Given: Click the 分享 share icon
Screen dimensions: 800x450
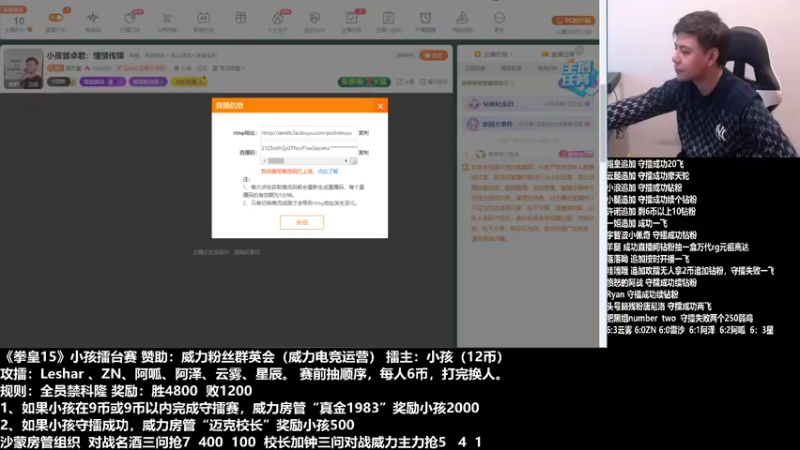Looking at the screenshot, I should pyautogui.click(x=406, y=82).
